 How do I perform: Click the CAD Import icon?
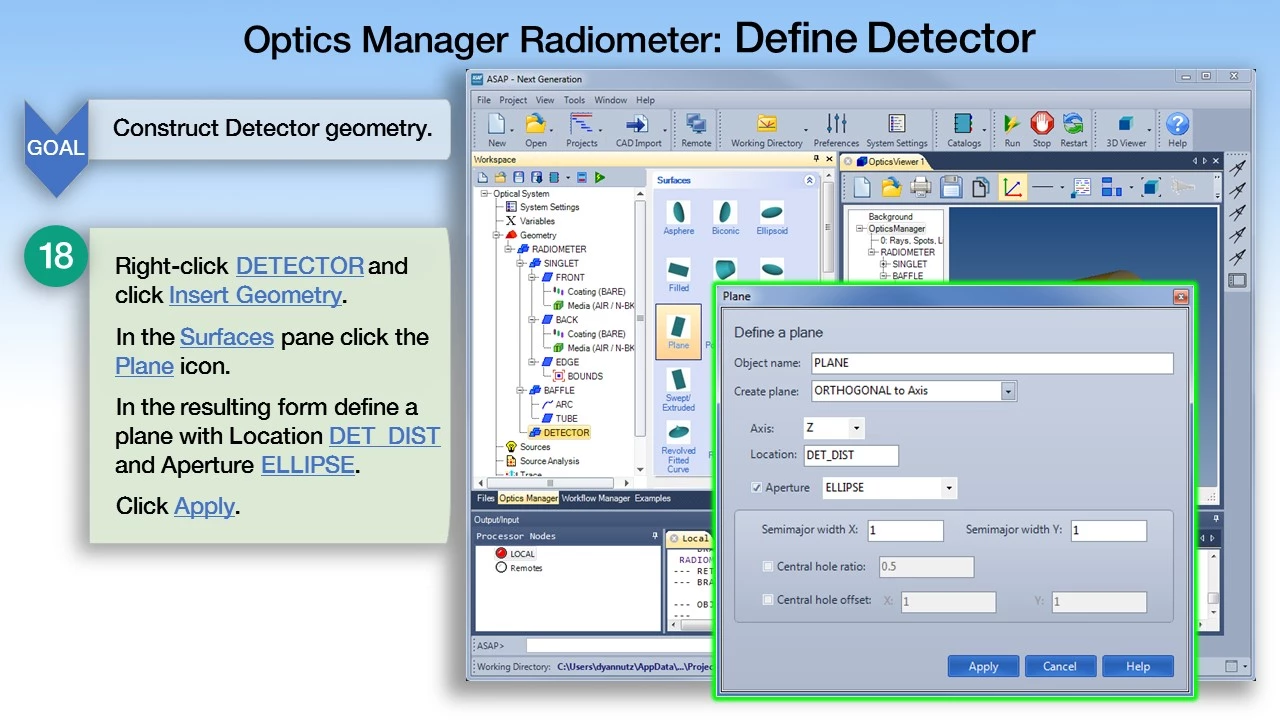pos(638,126)
